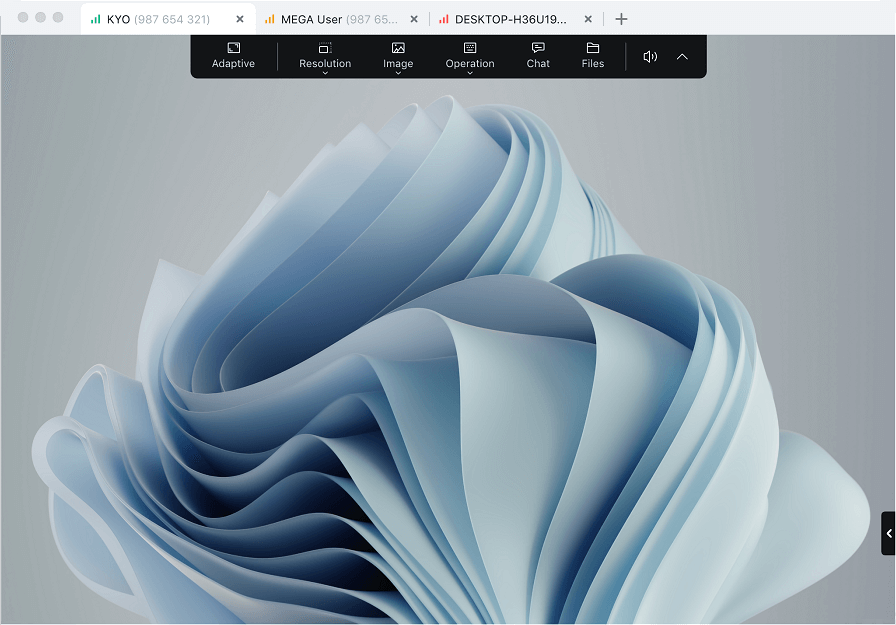The width and height of the screenshot is (896, 625).
Task: Click the orange signal icon on MEGA User tab
Action: click(x=270, y=19)
